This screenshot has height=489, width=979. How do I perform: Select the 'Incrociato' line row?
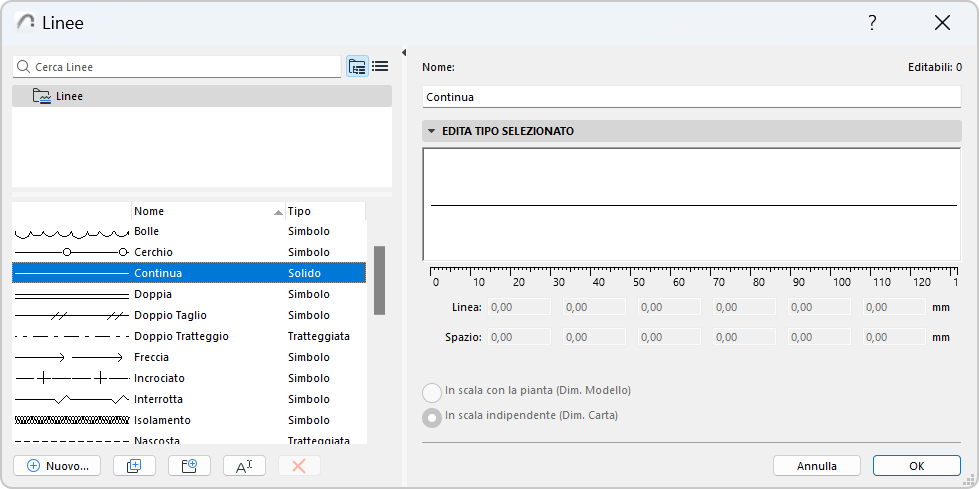(189, 378)
